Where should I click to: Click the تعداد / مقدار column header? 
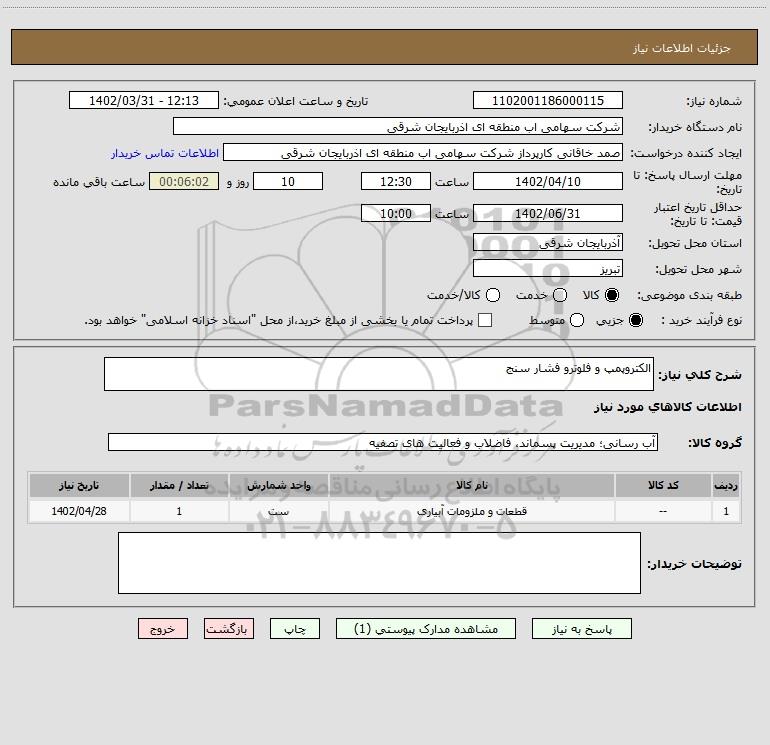[179, 485]
